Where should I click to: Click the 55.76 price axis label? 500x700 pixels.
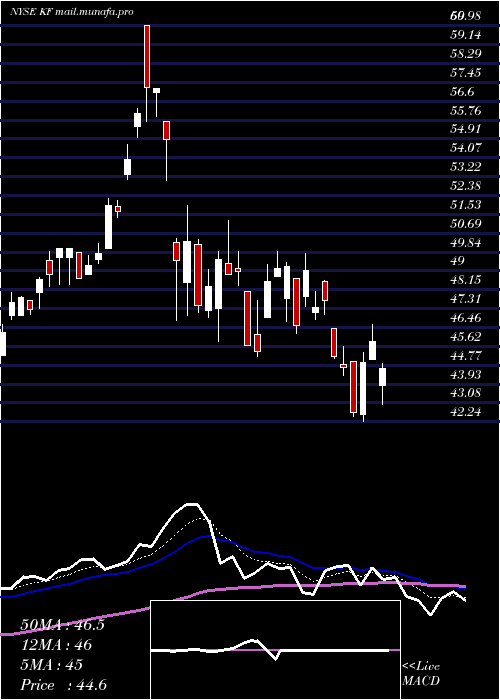466,110
